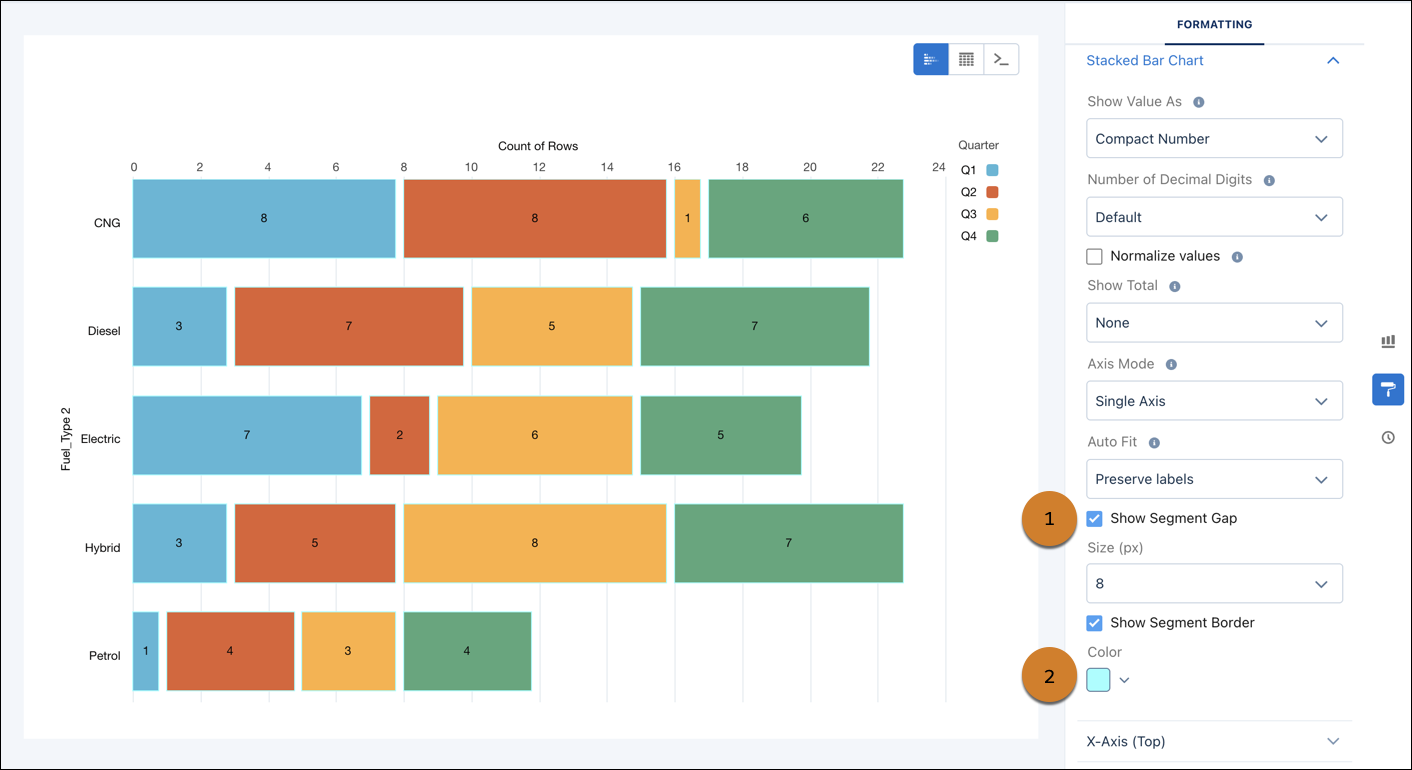1412x770 pixels.
Task: Click the Diesel Q4 bar segment
Action: [x=755, y=327]
